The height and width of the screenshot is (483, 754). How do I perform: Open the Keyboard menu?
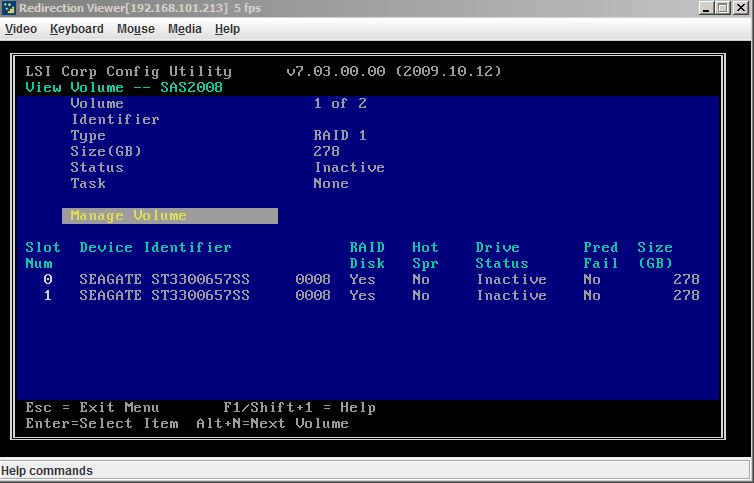tap(76, 29)
